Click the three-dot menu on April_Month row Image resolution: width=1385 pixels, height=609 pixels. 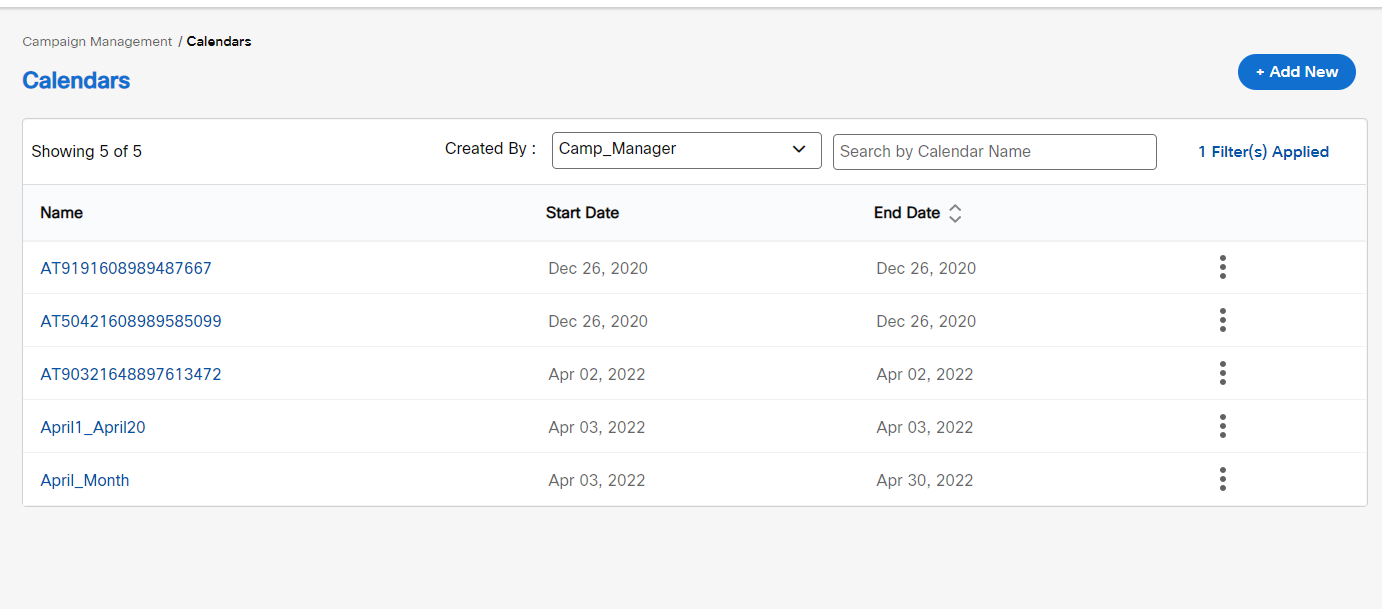1222,479
